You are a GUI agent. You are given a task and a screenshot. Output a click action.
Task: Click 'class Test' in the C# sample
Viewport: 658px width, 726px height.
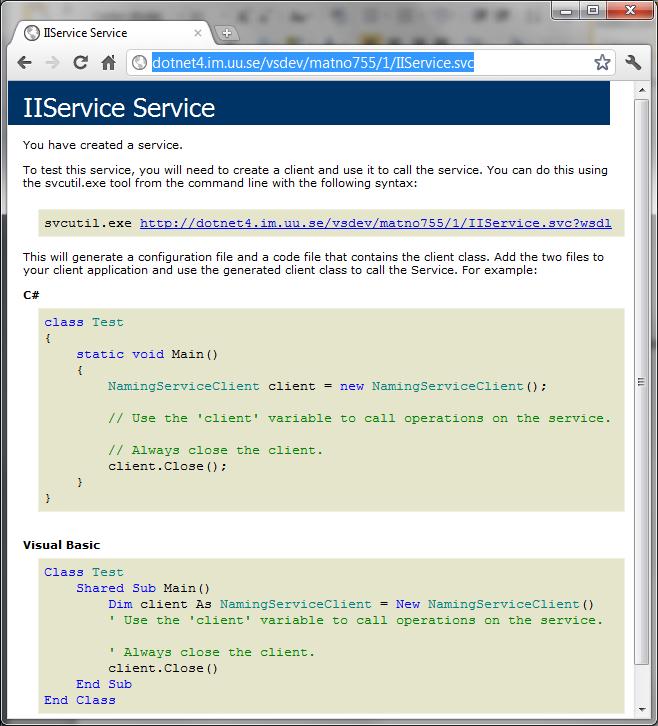click(x=84, y=322)
